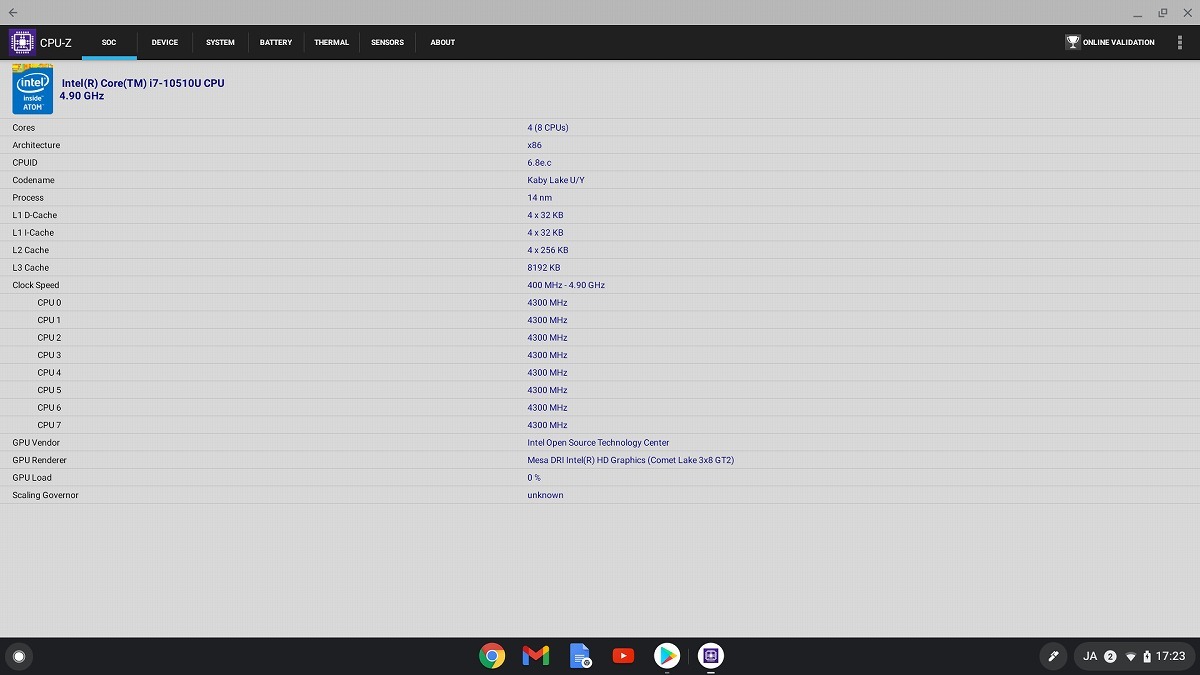Image resolution: width=1200 pixels, height=675 pixels.
Task: Click the GPU Load value 0 %
Action: tap(534, 478)
